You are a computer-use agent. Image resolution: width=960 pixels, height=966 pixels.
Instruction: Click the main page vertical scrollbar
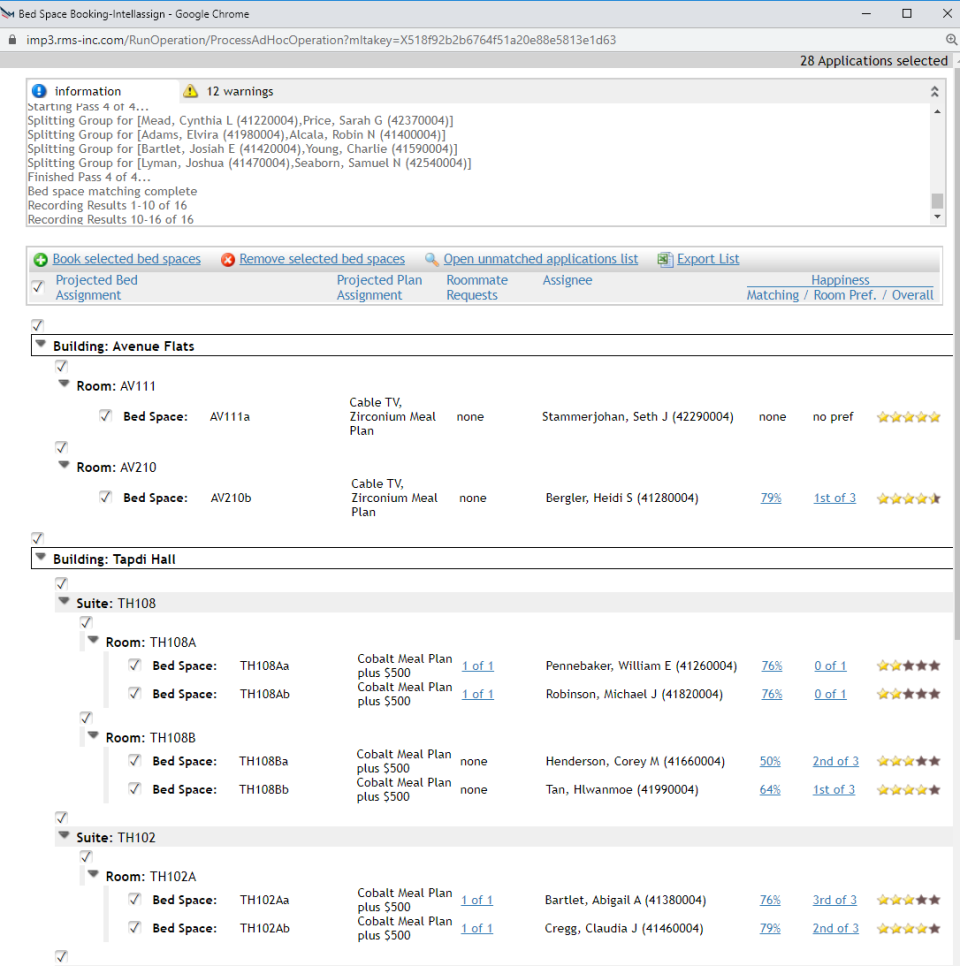click(x=956, y=354)
